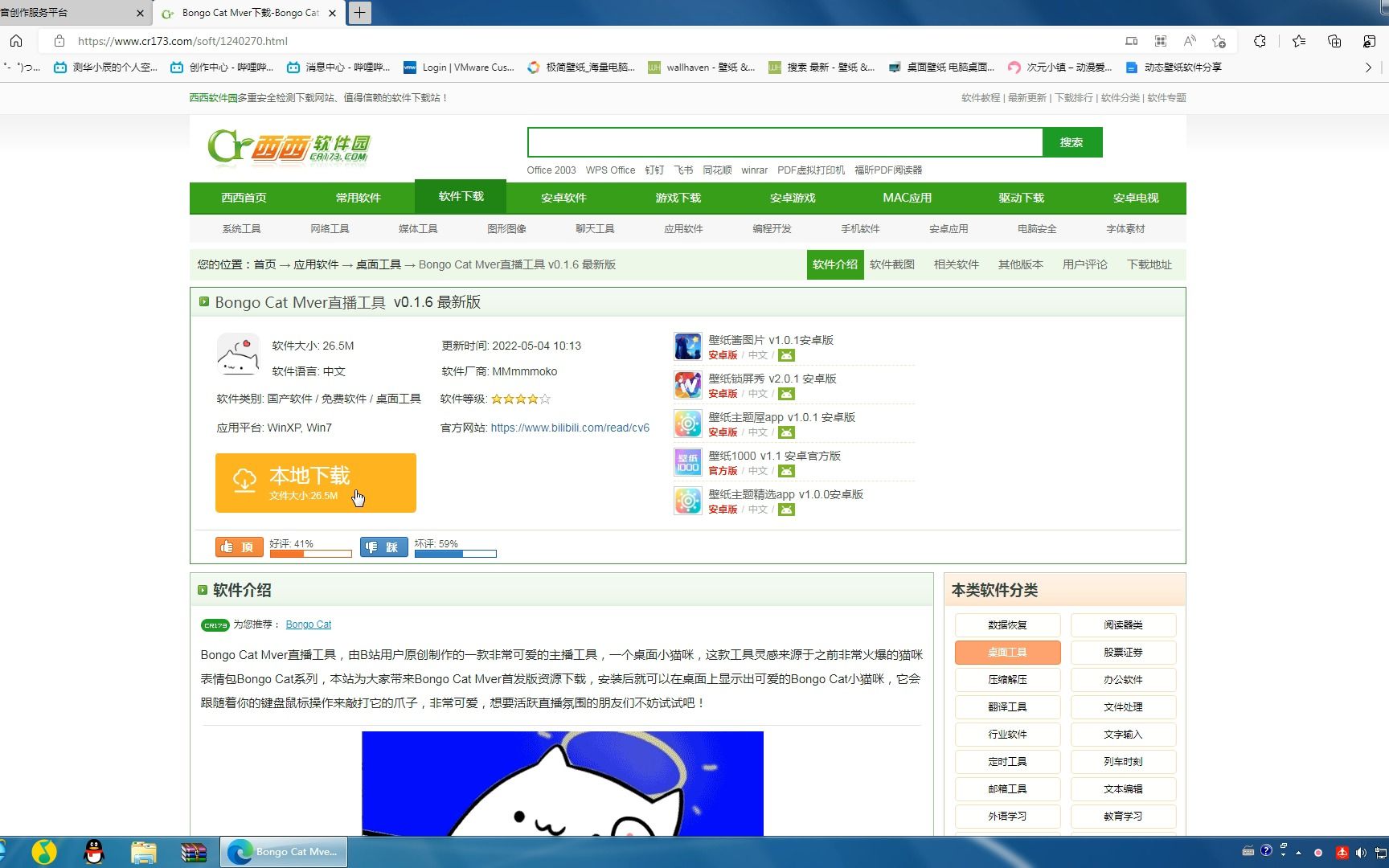Click the 顶 praise icon
Image resolution: width=1389 pixels, height=868 pixels.
238,547
